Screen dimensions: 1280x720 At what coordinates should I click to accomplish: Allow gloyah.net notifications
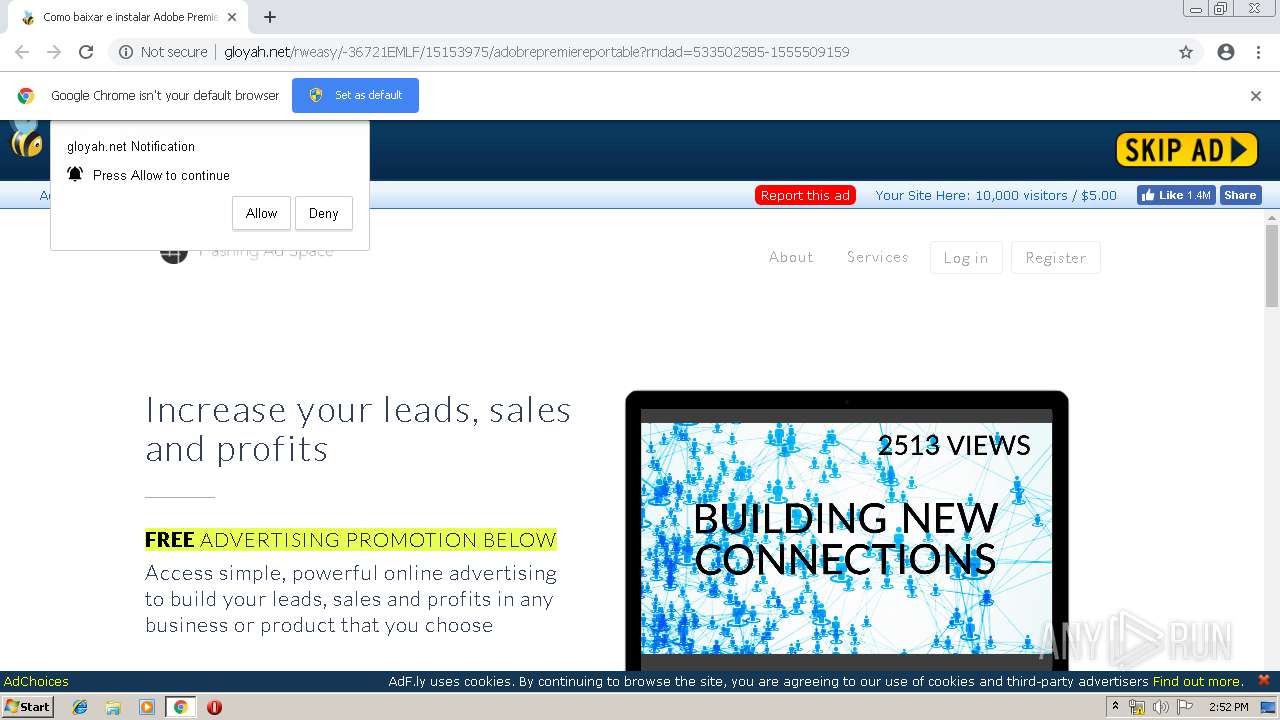point(261,213)
